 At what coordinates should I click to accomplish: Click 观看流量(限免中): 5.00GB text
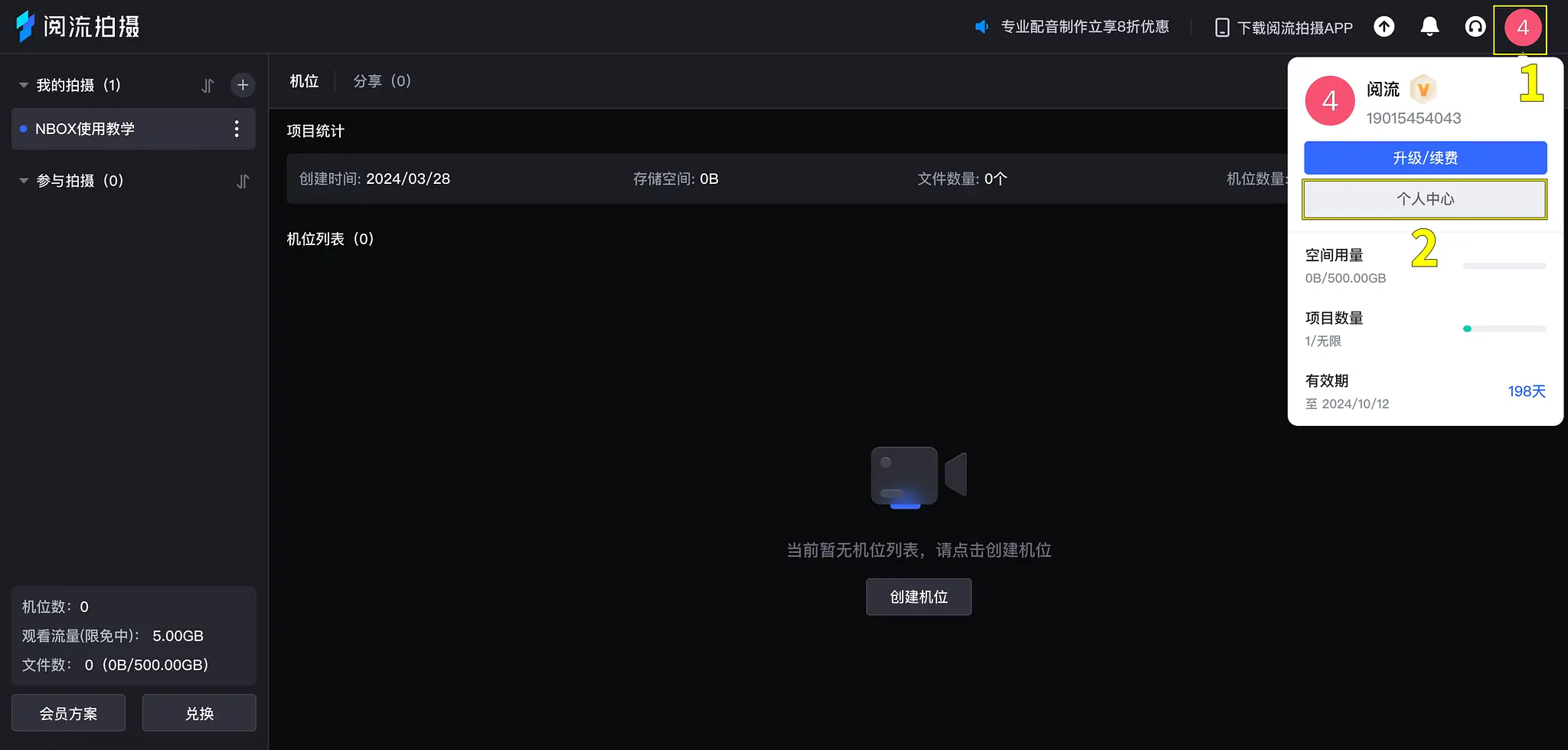[x=113, y=636]
